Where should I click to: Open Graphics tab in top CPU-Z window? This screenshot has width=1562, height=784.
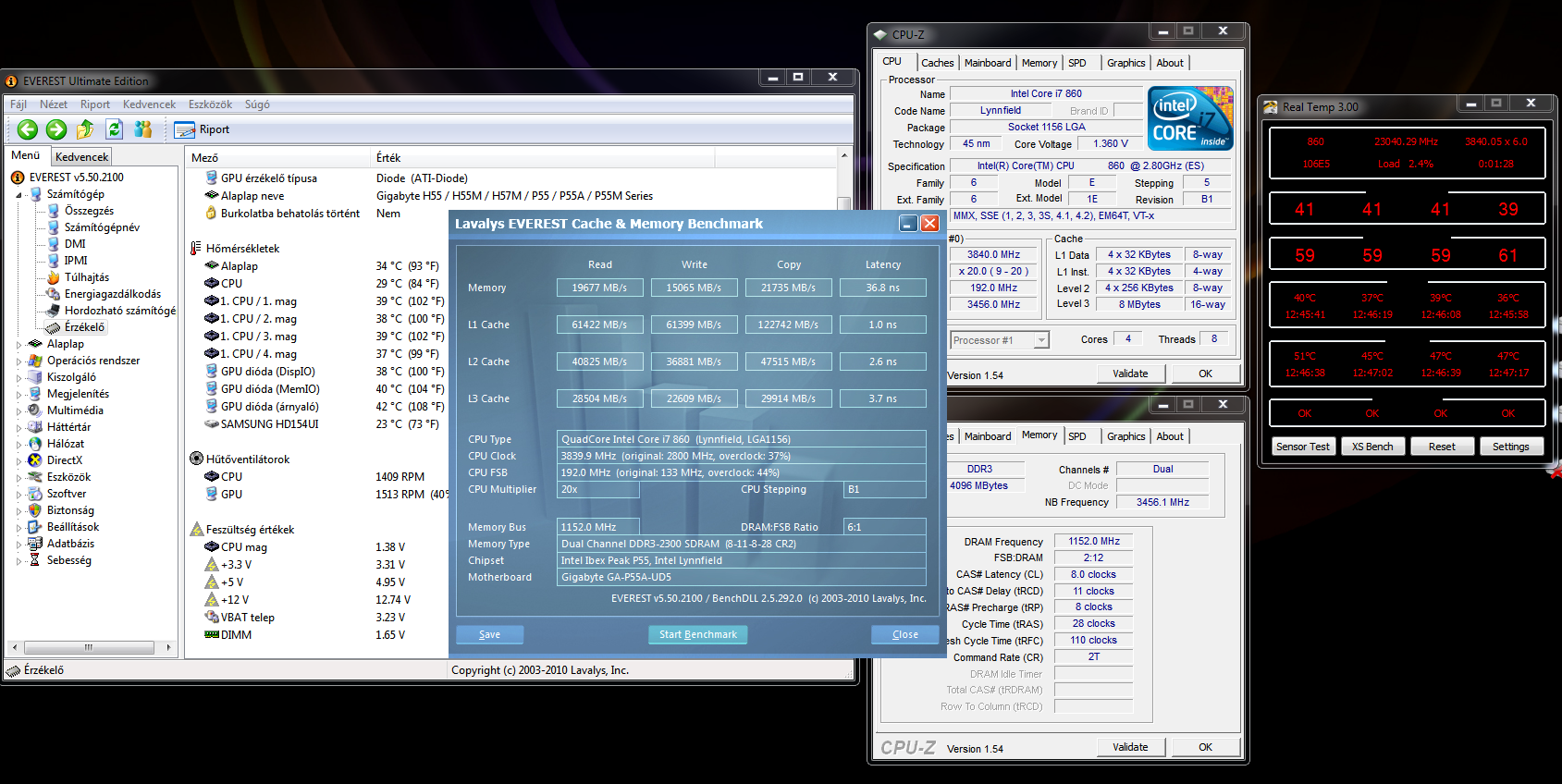[1125, 63]
